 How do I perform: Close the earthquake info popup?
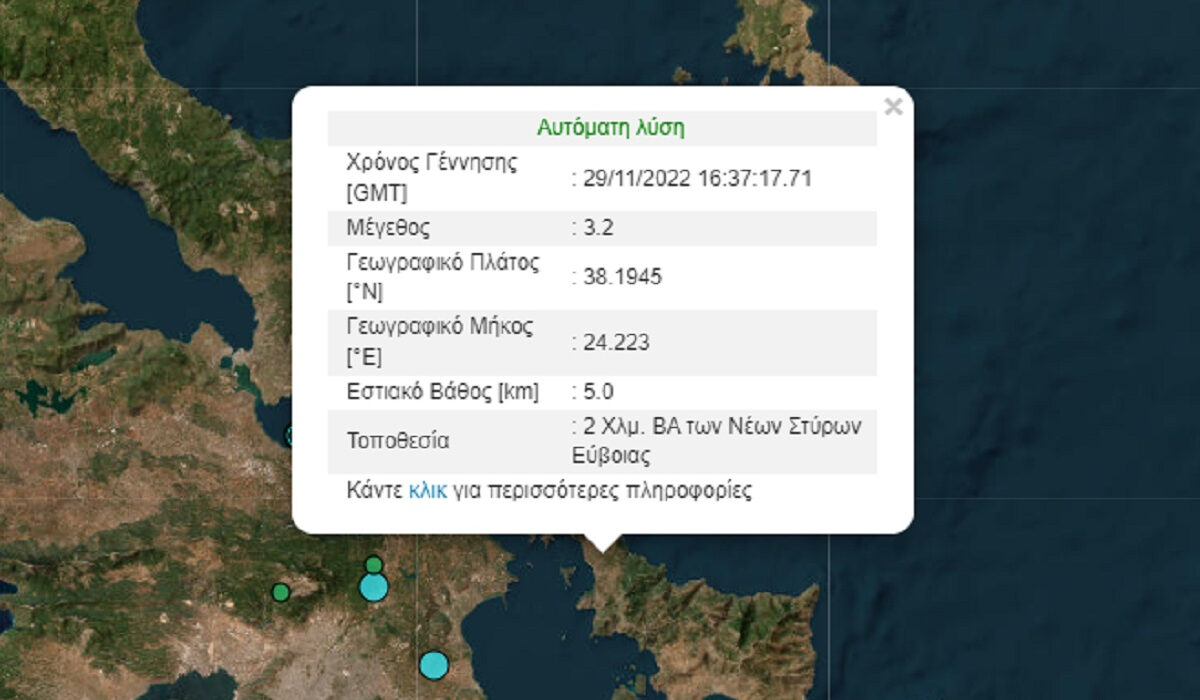(893, 107)
